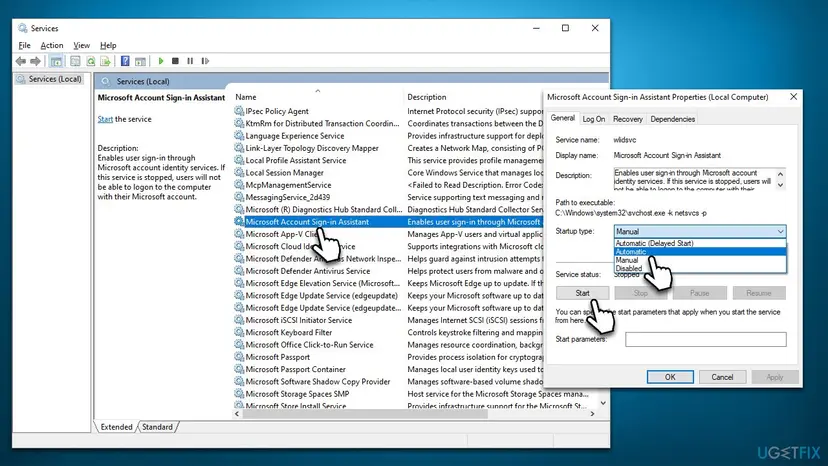Choose Automatic startup type option

click(700, 251)
